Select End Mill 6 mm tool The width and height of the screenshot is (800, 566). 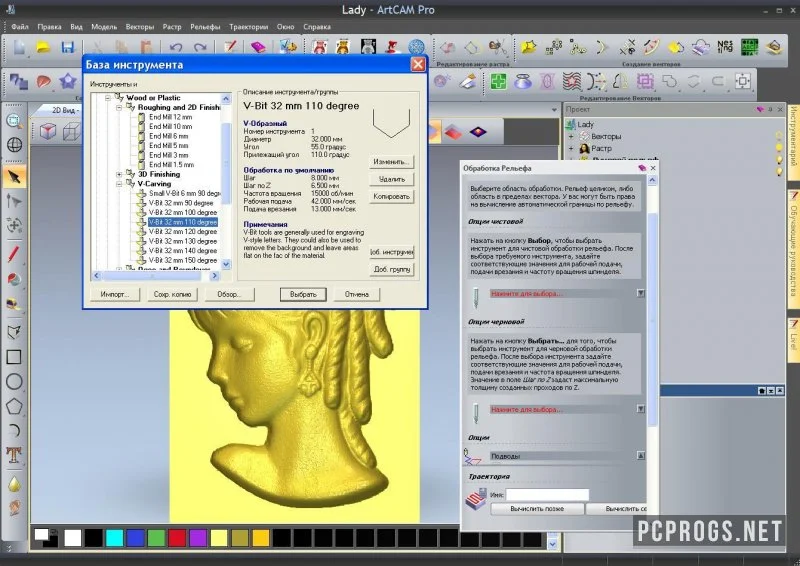pos(168,136)
